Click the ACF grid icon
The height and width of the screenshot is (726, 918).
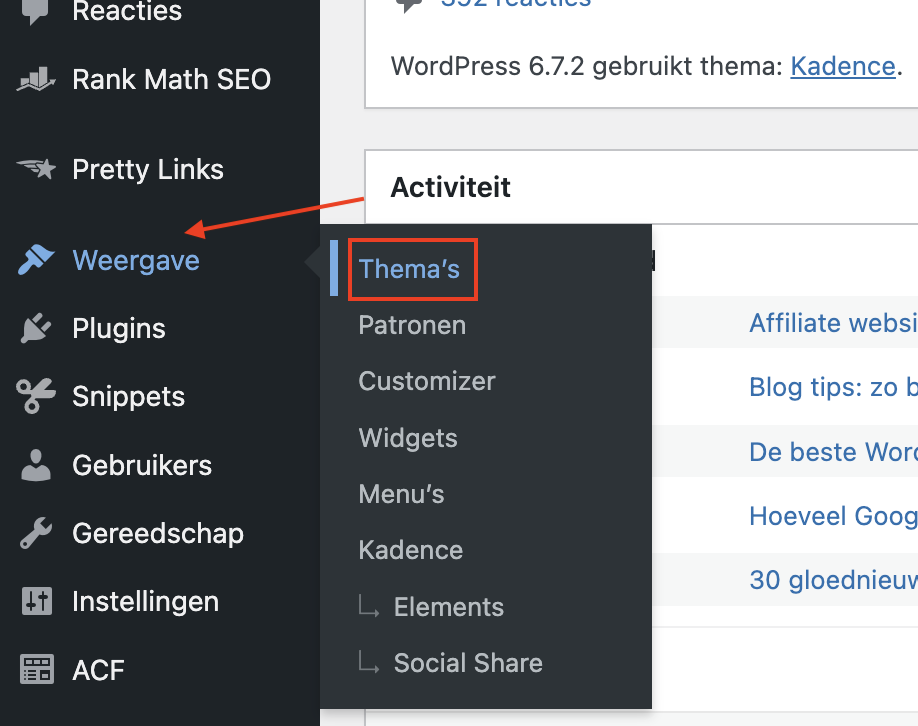point(36,669)
